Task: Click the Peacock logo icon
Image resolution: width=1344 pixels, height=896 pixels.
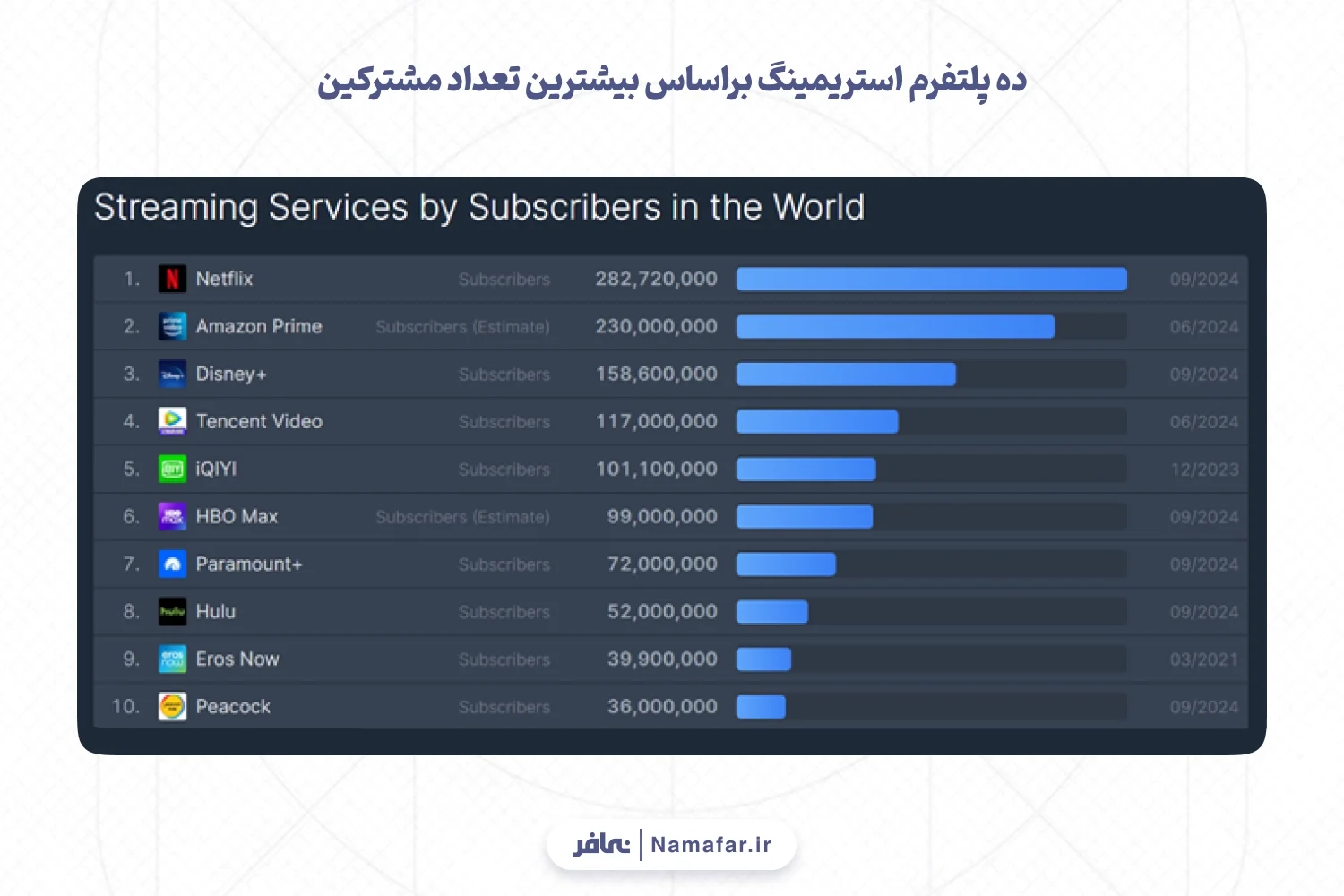Action: (172, 706)
